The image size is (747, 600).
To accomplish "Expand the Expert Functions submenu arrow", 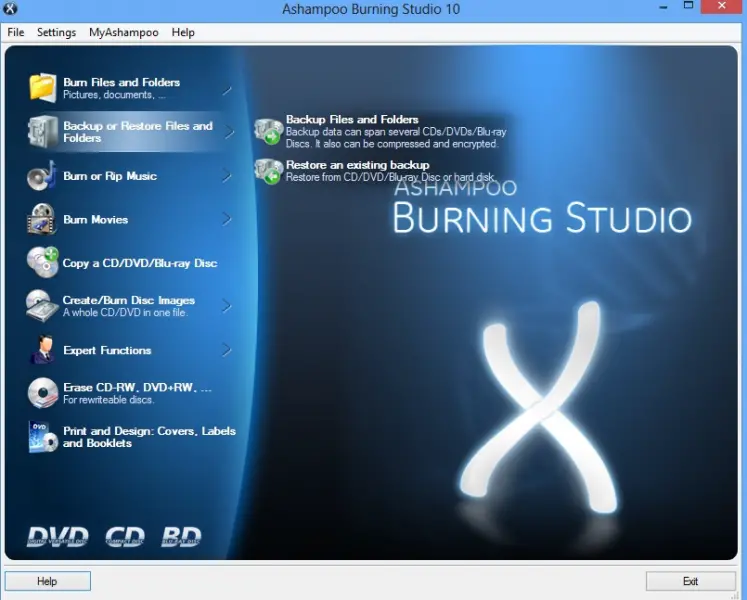I will tap(227, 350).
